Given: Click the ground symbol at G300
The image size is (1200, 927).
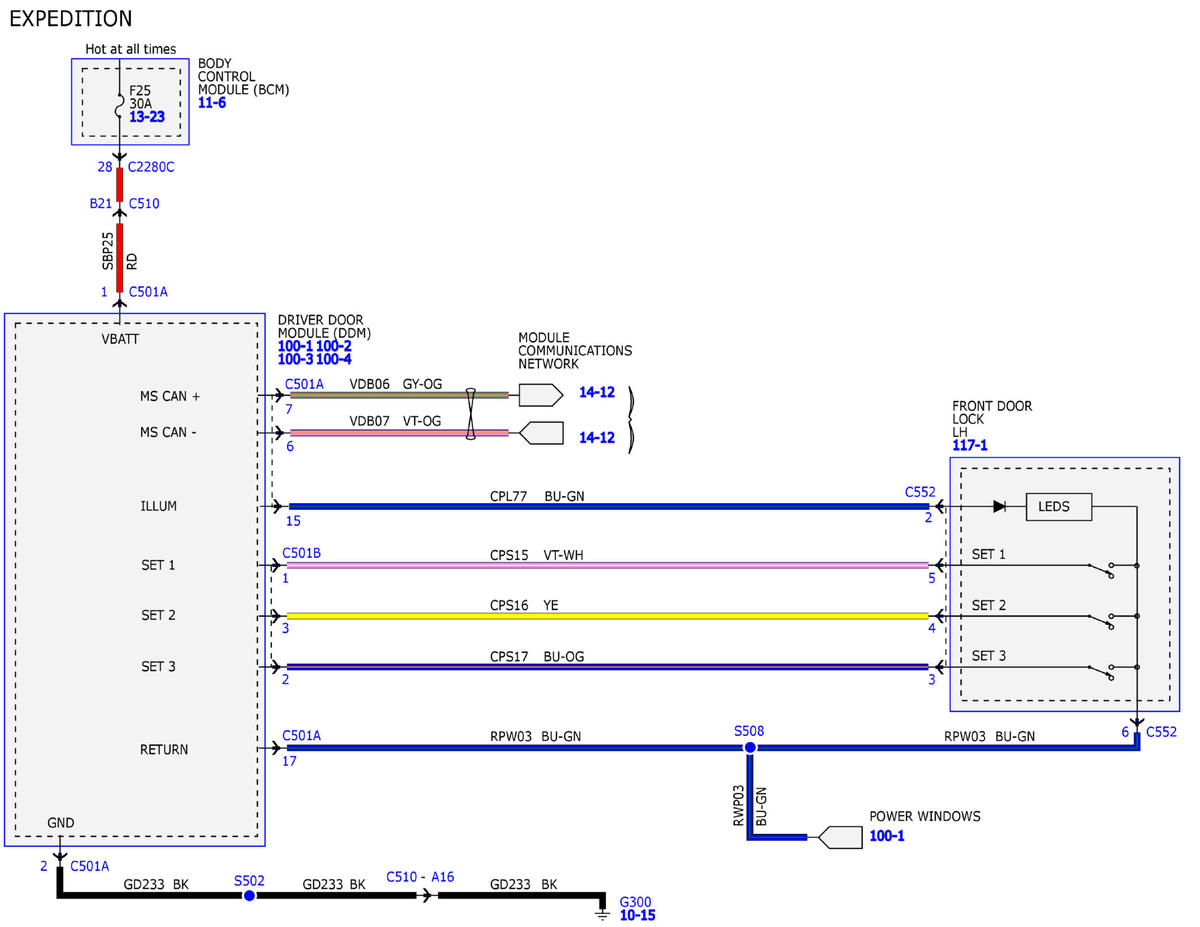Looking at the screenshot, I should click(x=602, y=912).
